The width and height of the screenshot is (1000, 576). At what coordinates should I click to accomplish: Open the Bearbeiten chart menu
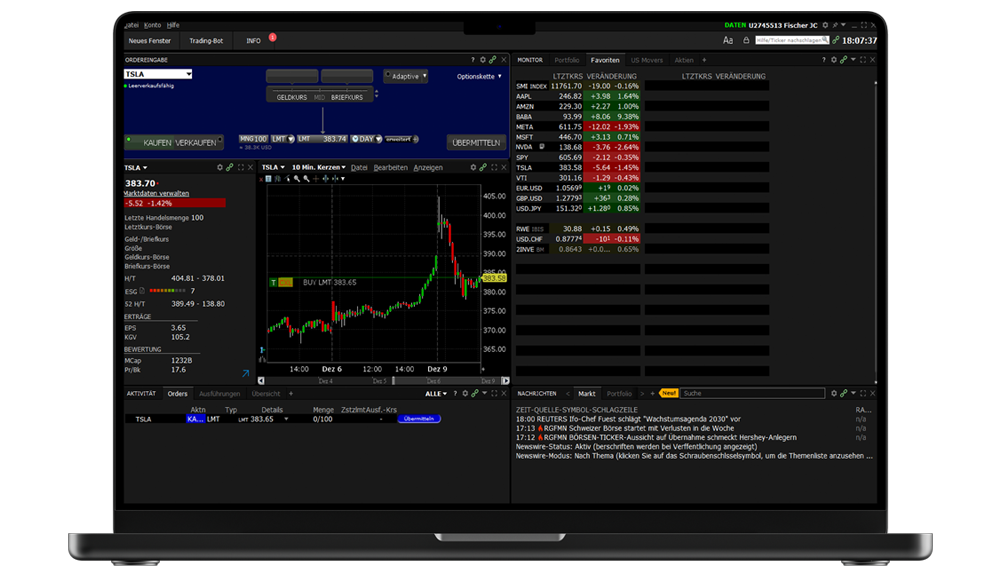(390, 167)
